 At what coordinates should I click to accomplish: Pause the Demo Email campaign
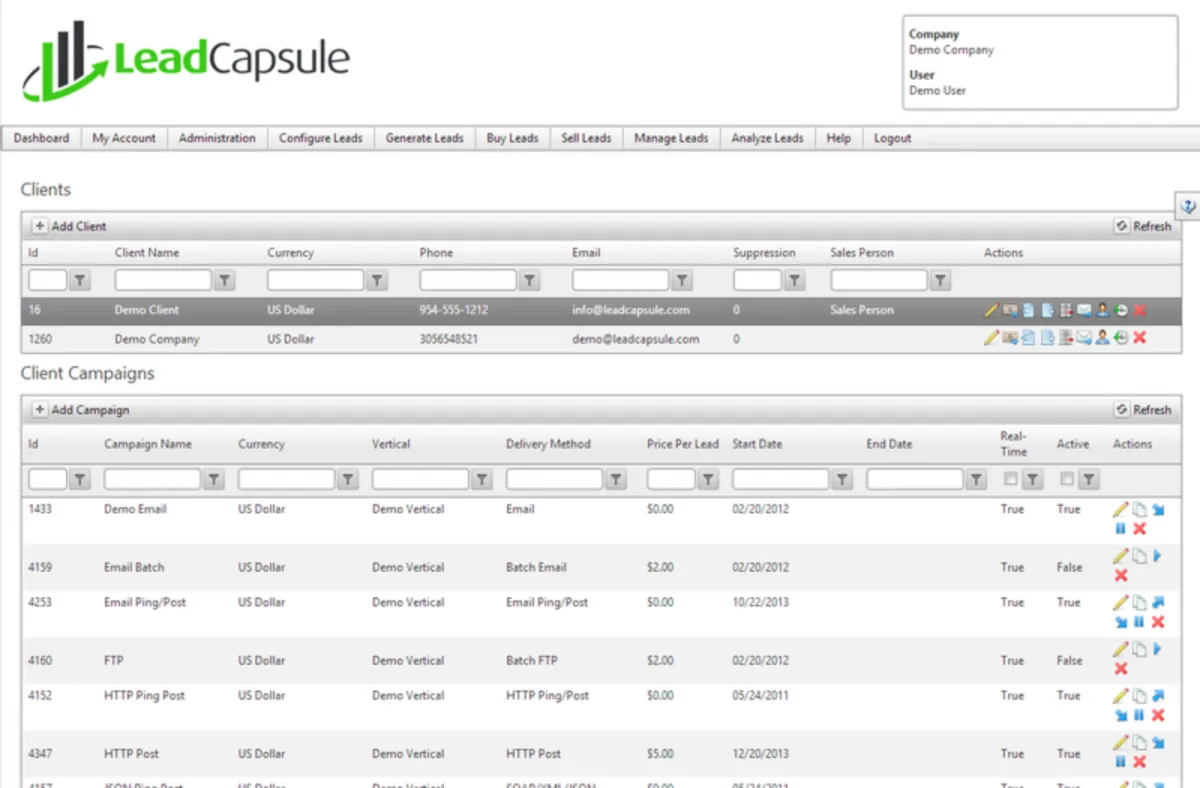(x=1121, y=528)
